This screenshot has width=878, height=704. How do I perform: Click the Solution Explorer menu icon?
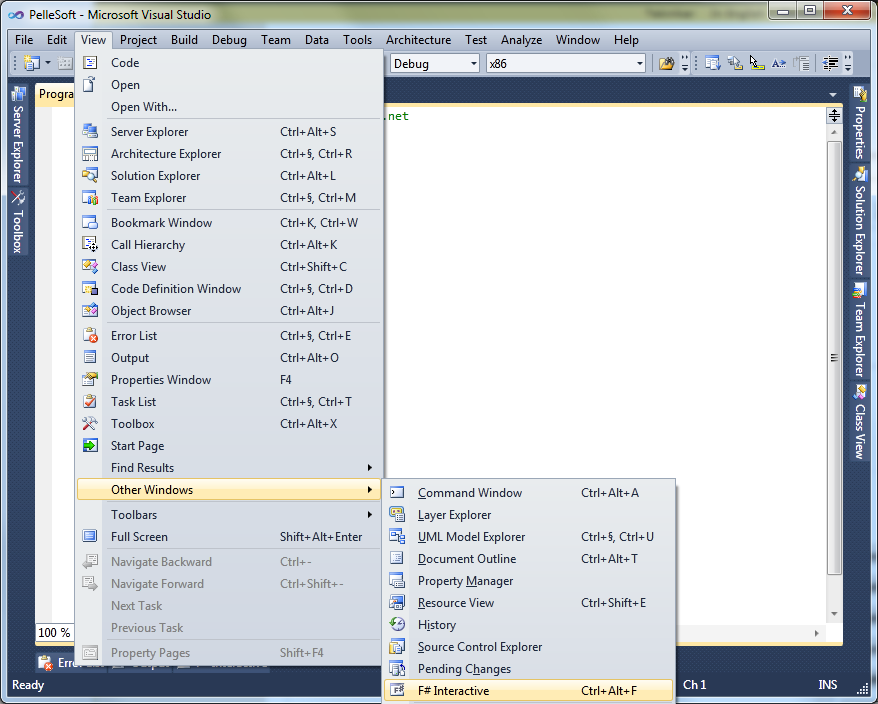(90, 175)
